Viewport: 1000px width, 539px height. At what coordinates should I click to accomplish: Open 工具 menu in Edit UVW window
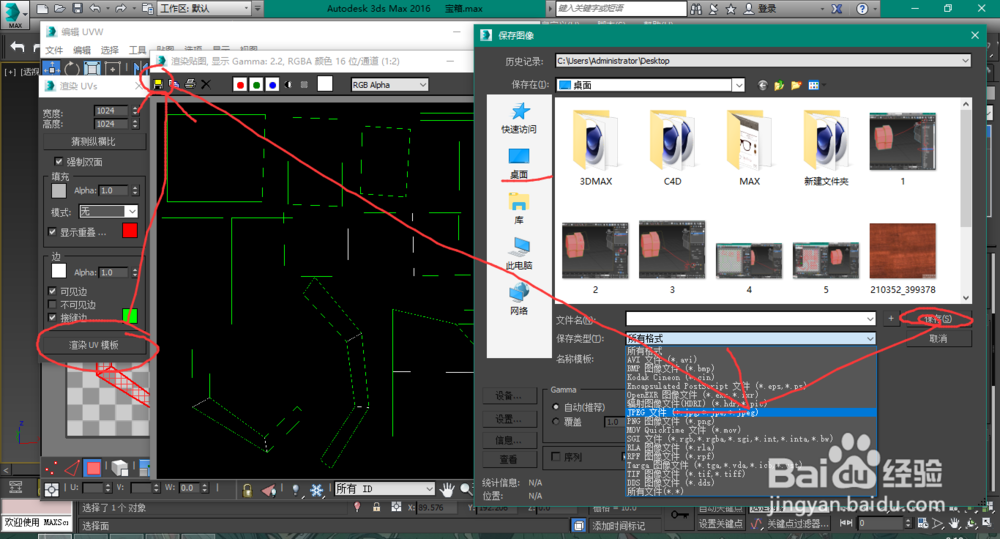pyautogui.click(x=137, y=50)
